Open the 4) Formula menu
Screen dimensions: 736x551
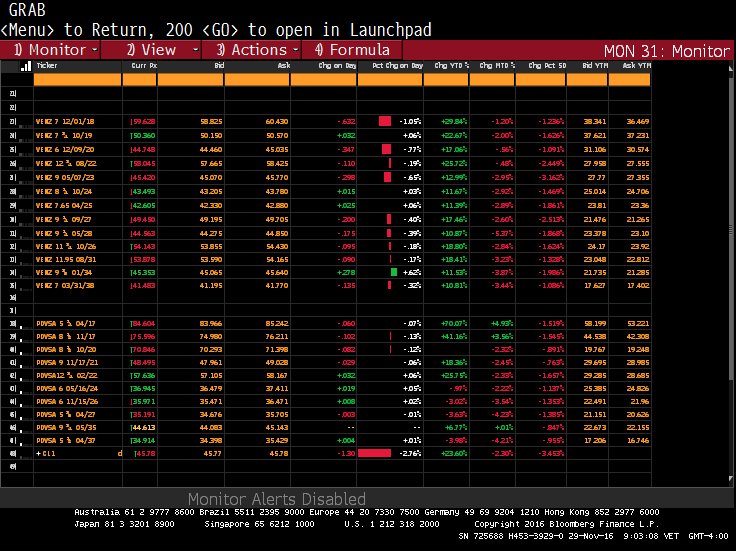pyautogui.click(x=352, y=50)
